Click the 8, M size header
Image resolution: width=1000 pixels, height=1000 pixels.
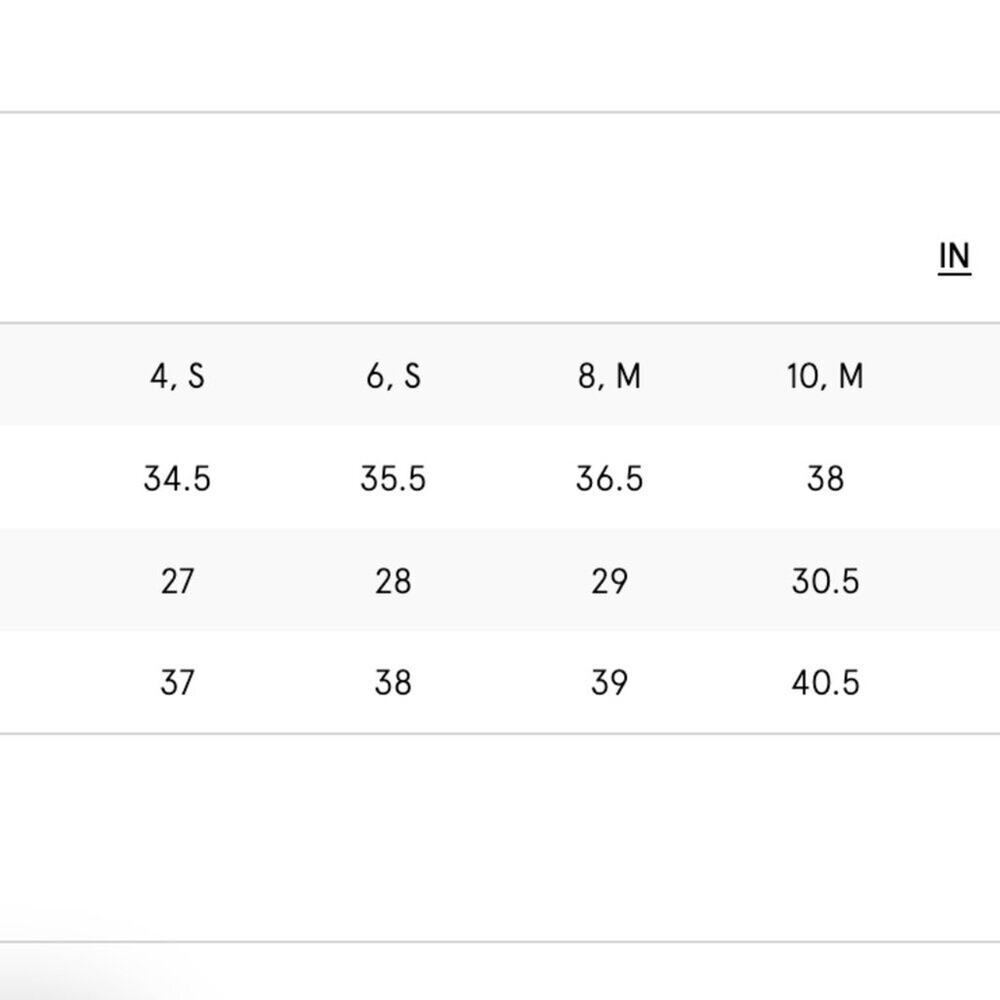coord(609,376)
